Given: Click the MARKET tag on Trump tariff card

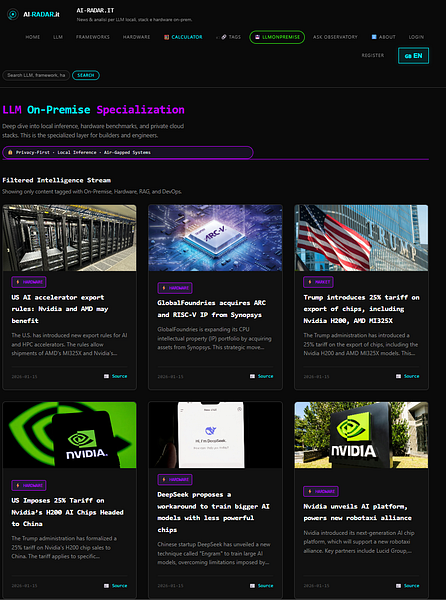Looking at the screenshot, I should [318, 282].
